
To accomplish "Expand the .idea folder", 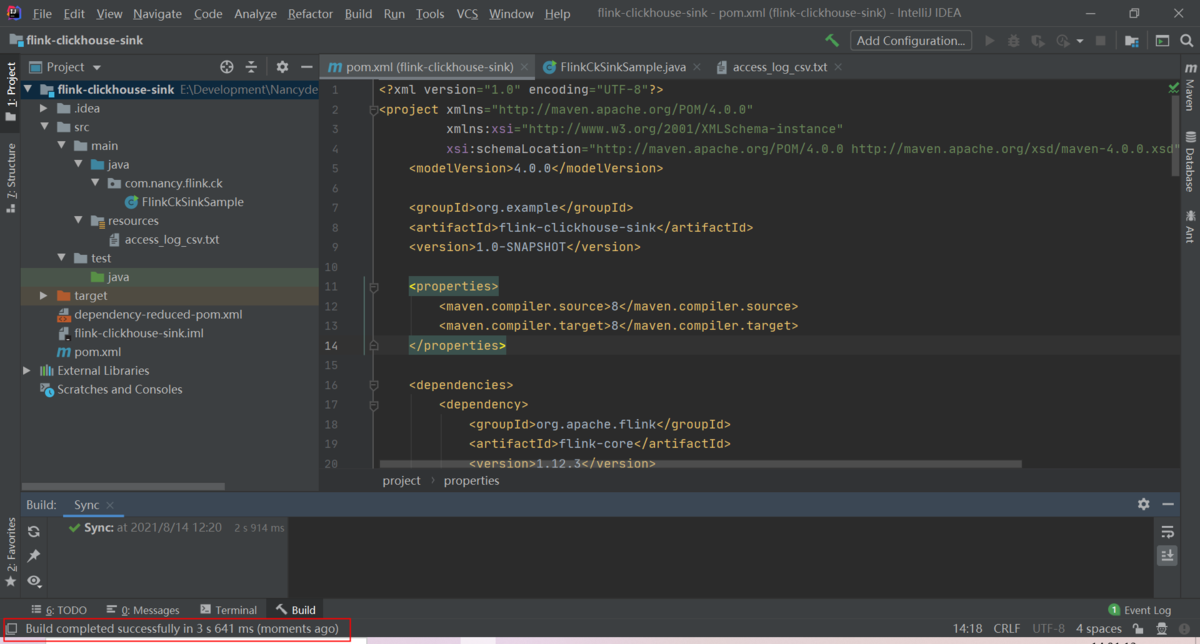I will pyautogui.click(x=44, y=108).
